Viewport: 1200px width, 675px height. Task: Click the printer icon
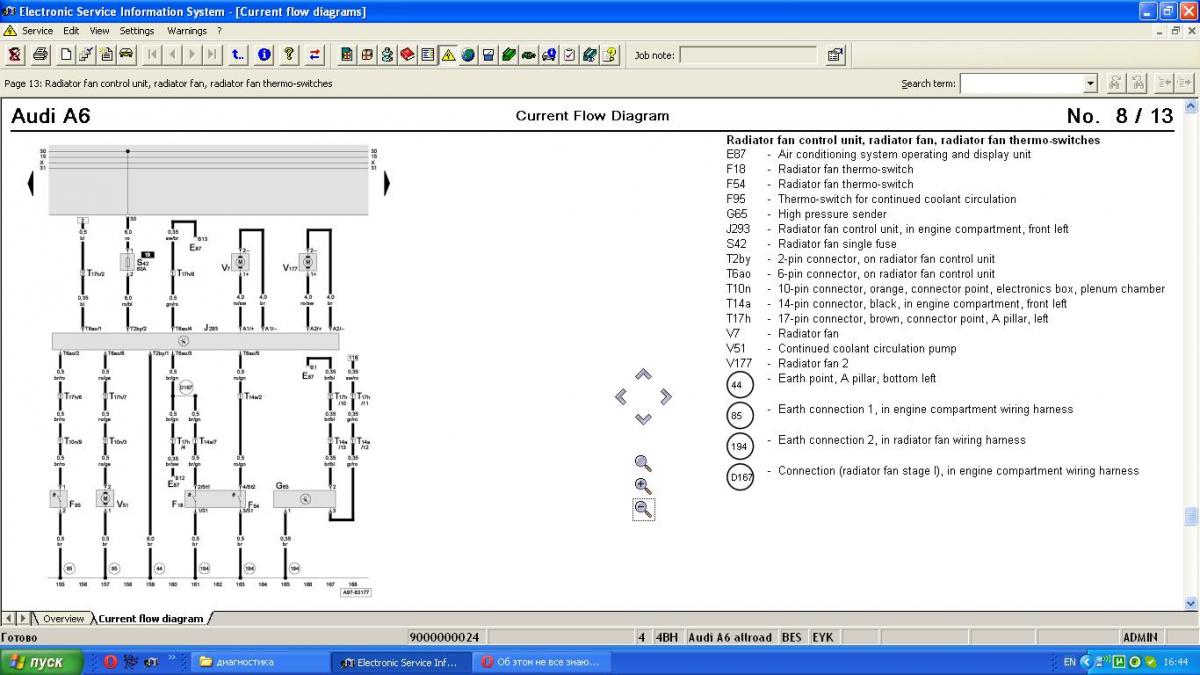click(x=41, y=54)
